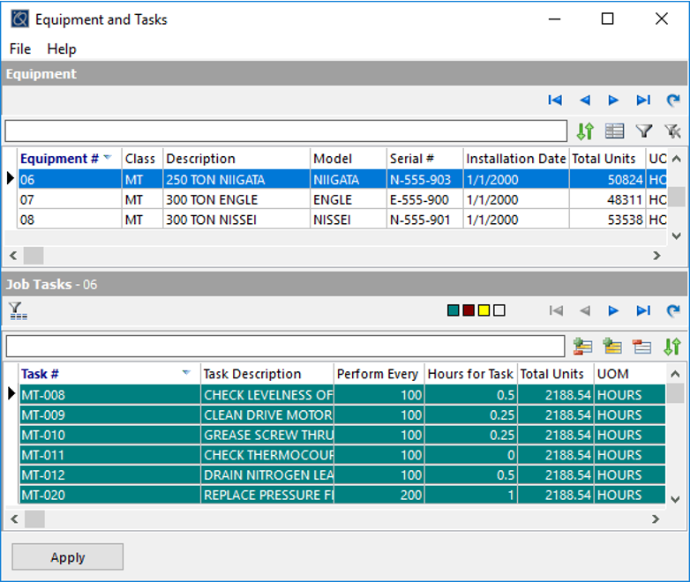Click the green sort arrows in Job Tasks
The width and height of the screenshot is (690, 582).
673,346
